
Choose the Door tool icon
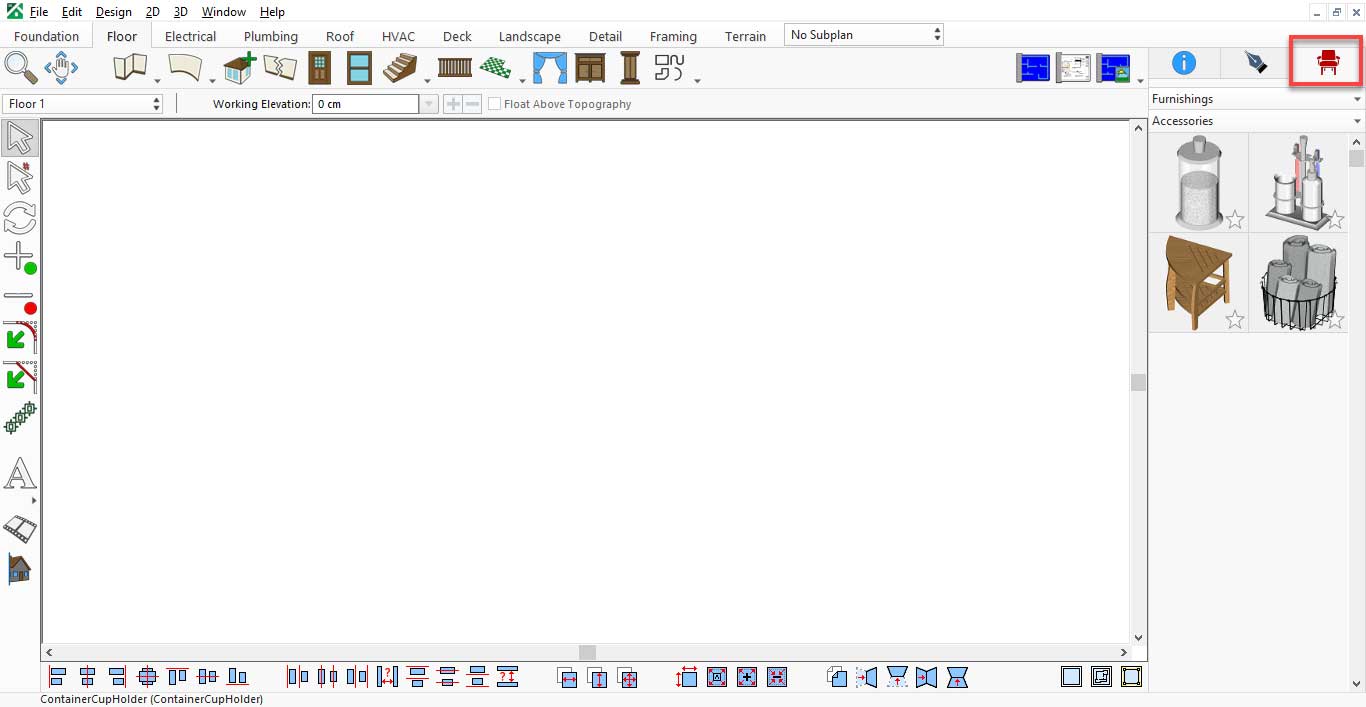coord(319,68)
